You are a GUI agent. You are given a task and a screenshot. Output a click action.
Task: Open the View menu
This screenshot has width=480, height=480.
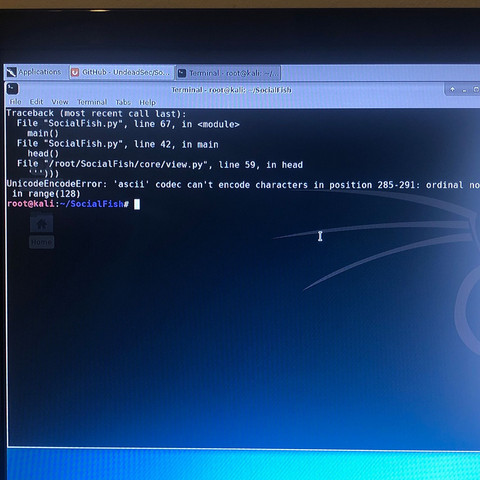[60, 102]
